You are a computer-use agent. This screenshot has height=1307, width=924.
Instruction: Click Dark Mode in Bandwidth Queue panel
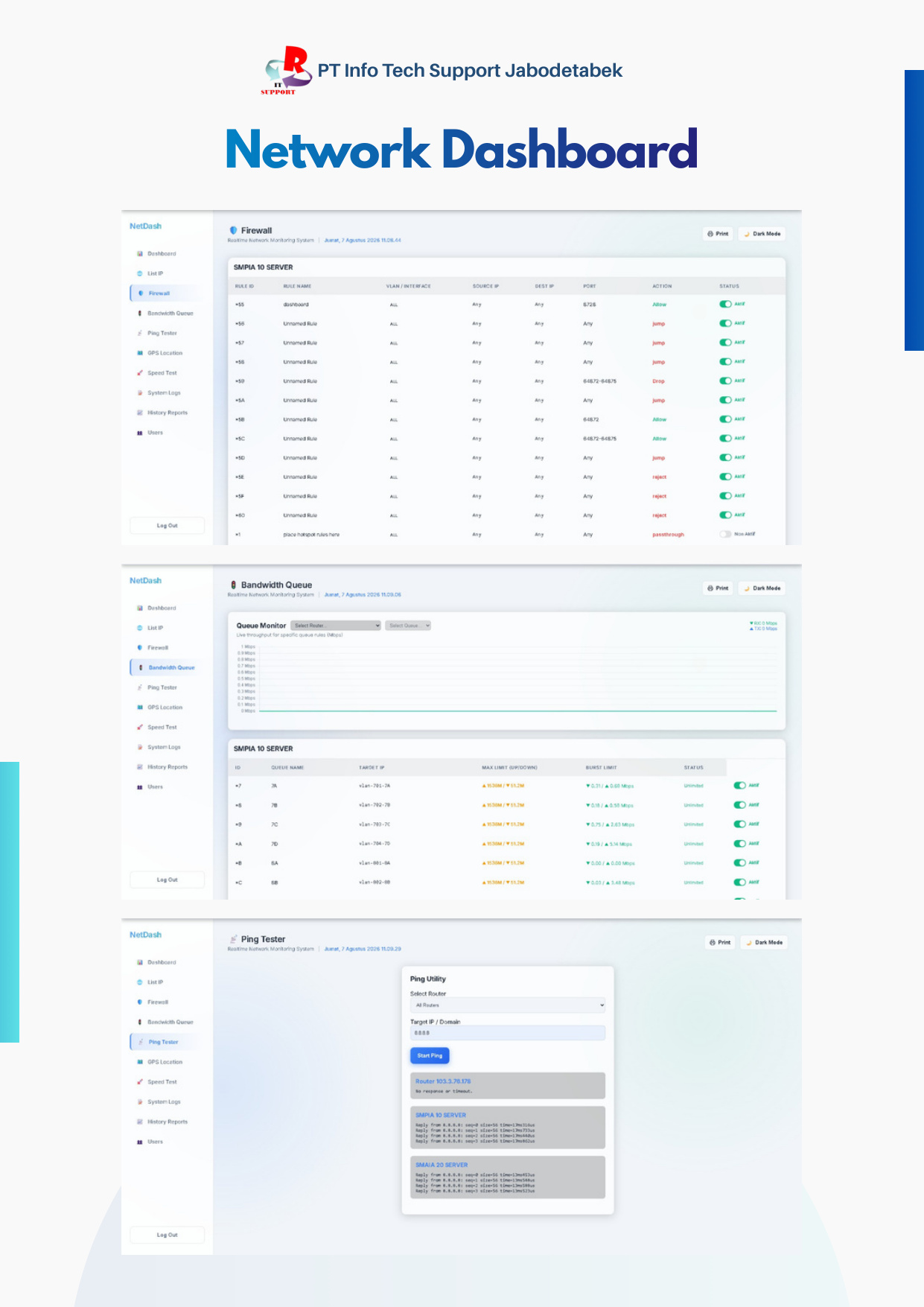(x=762, y=588)
